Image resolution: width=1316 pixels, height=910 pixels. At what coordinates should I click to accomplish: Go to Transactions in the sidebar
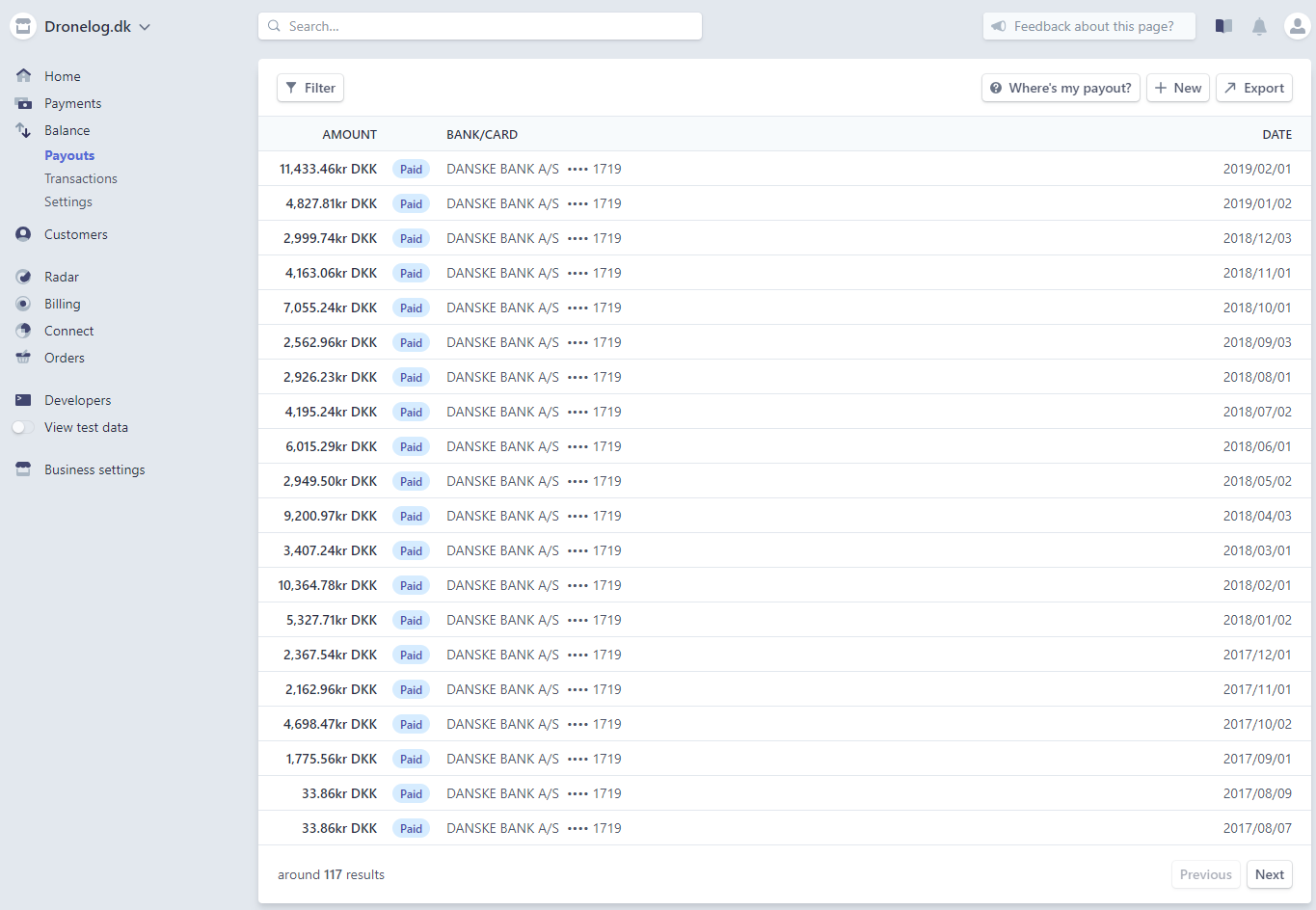tap(81, 178)
